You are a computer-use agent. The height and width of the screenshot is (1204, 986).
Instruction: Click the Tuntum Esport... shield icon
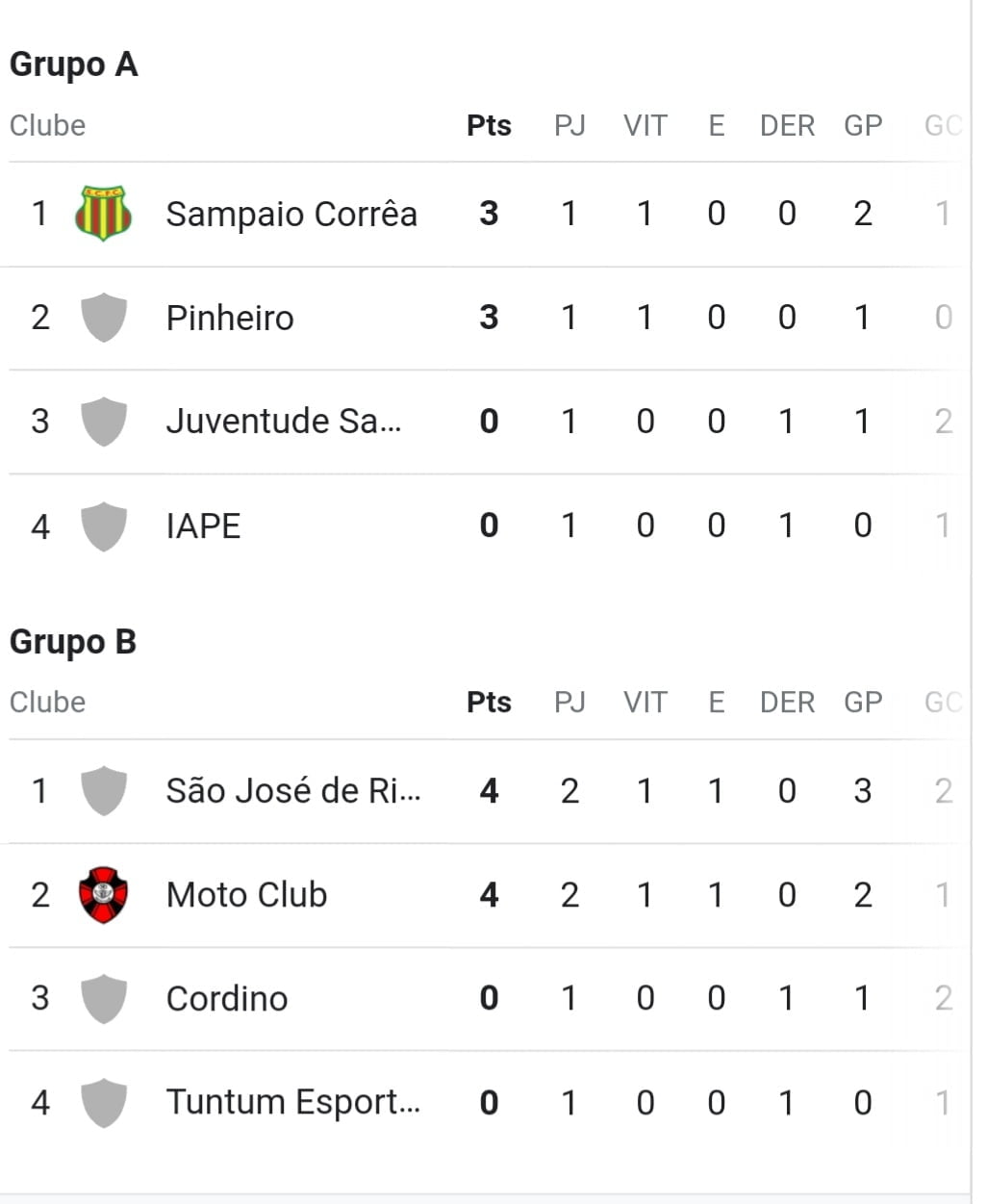tap(103, 1103)
